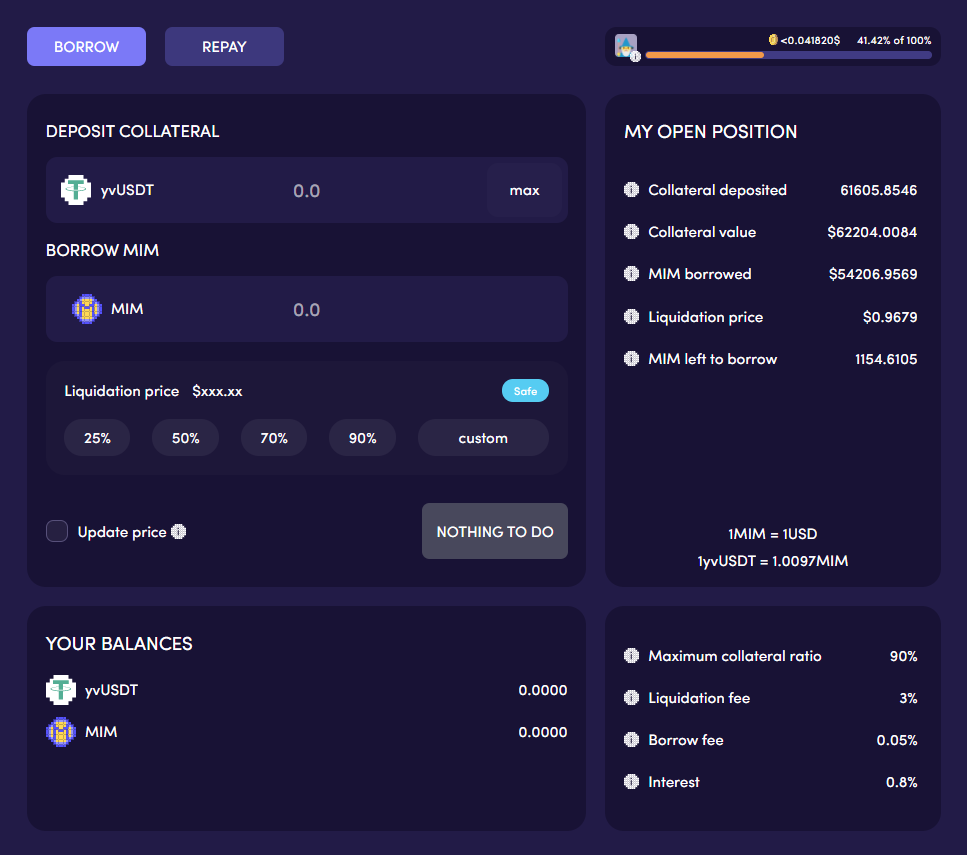Click info icon beside Maximum collateral ratio
The height and width of the screenshot is (855, 967).
(631, 656)
